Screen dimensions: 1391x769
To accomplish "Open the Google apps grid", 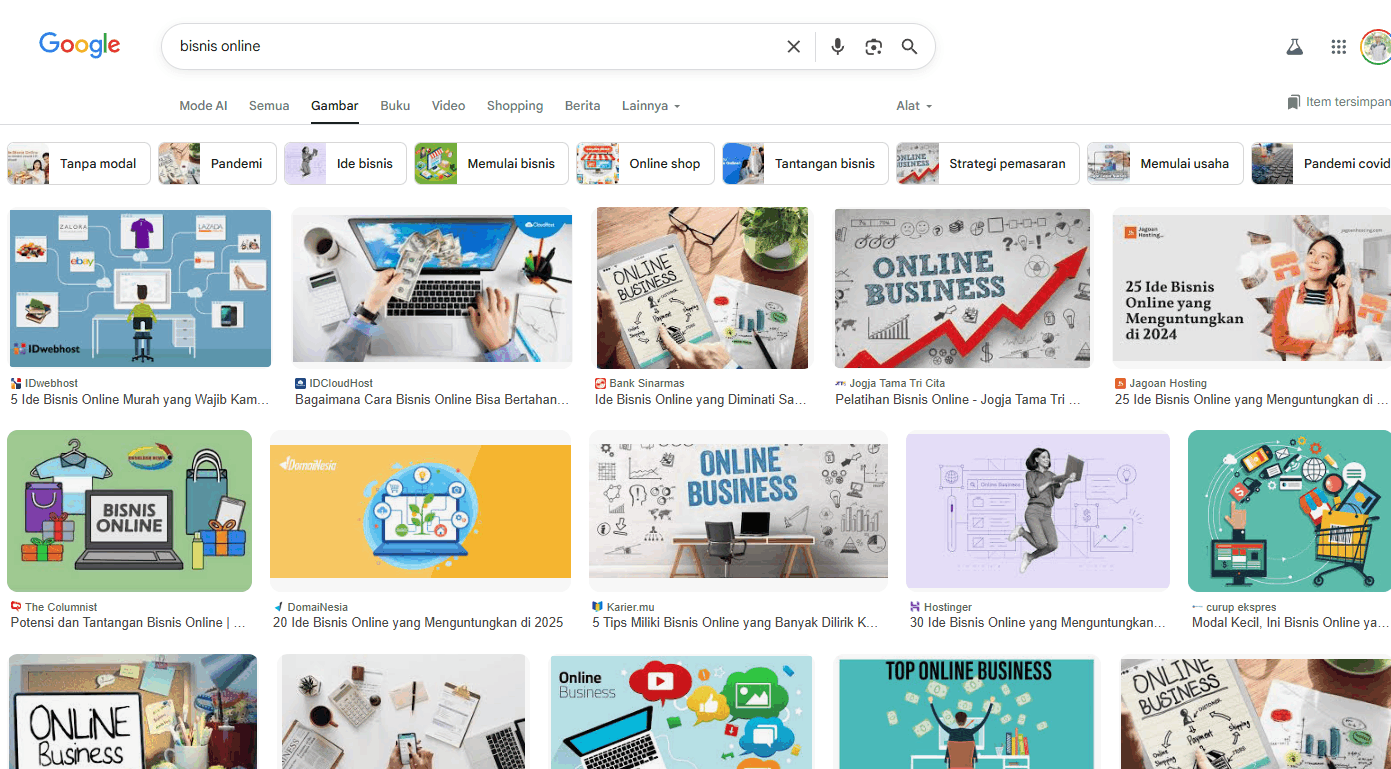I will [1339, 47].
